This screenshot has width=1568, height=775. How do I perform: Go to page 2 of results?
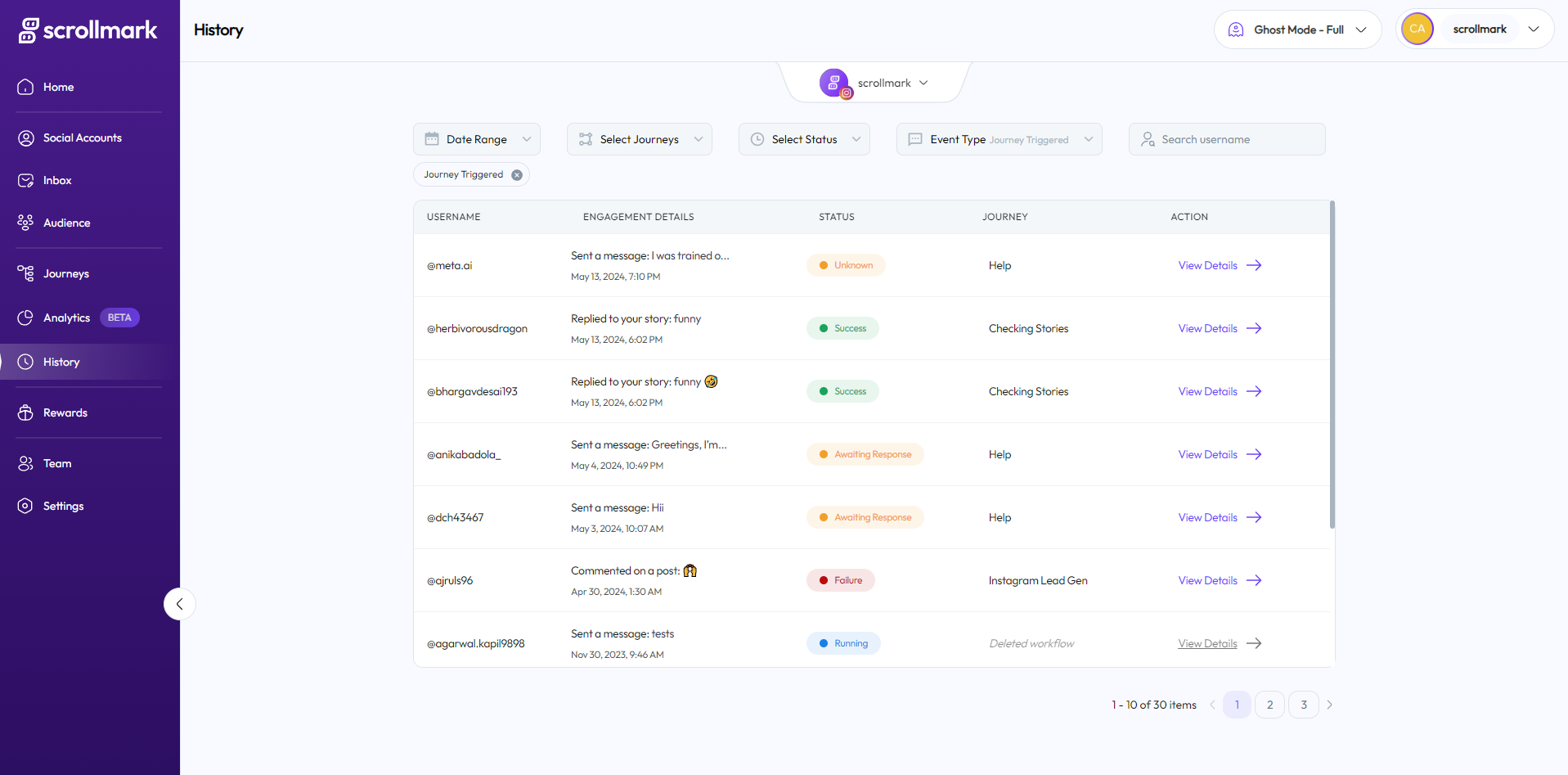pyautogui.click(x=1269, y=705)
